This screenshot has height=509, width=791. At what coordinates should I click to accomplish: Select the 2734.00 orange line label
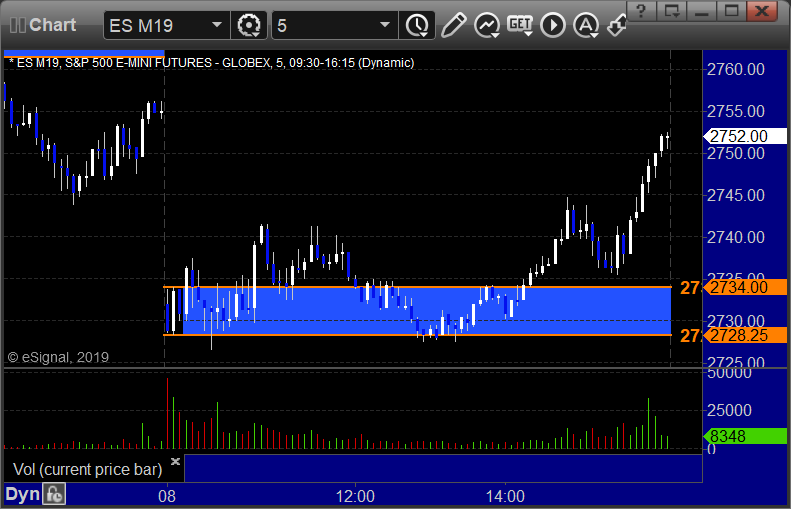tap(745, 287)
